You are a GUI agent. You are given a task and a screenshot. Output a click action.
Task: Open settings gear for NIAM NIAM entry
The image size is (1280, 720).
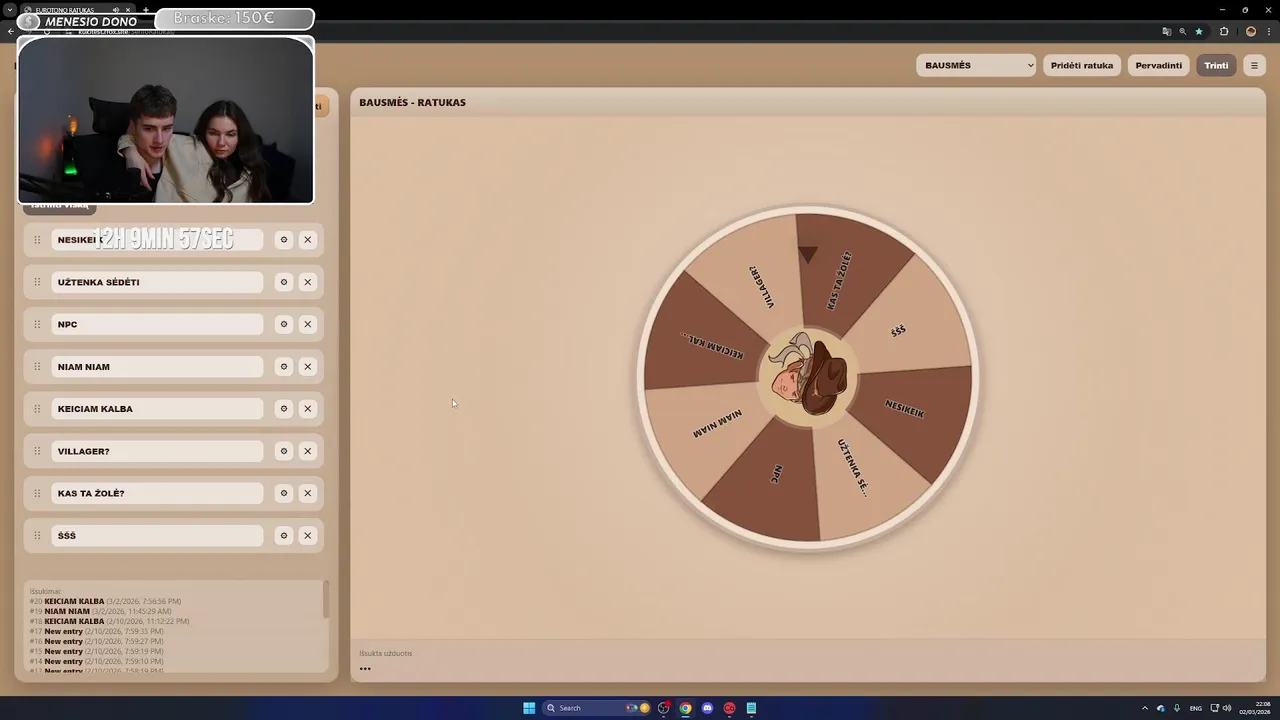[x=284, y=367]
